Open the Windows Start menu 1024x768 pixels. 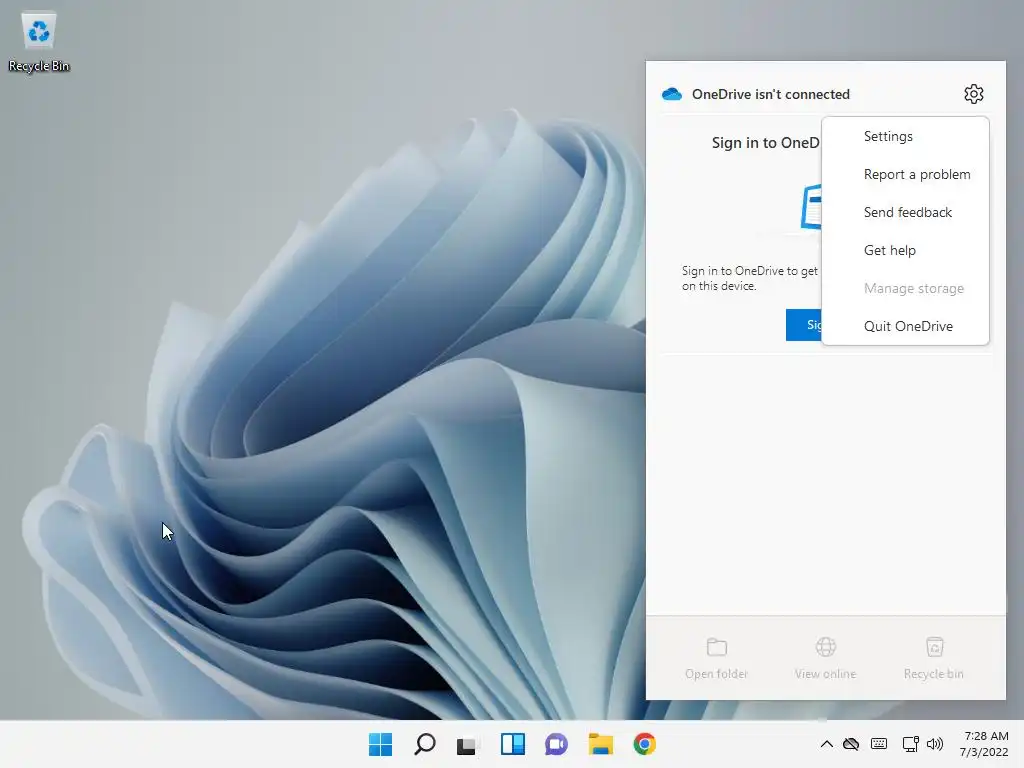click(x=380, y=744)
